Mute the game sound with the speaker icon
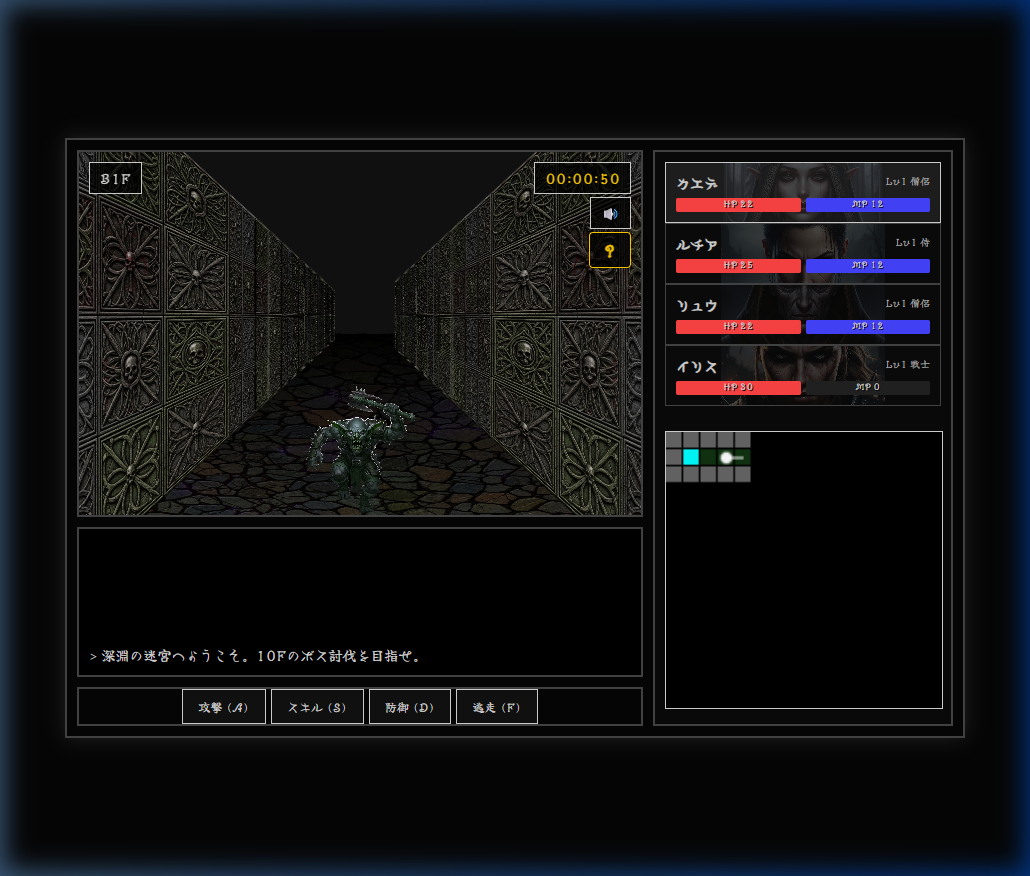 (x=610, y=213)
